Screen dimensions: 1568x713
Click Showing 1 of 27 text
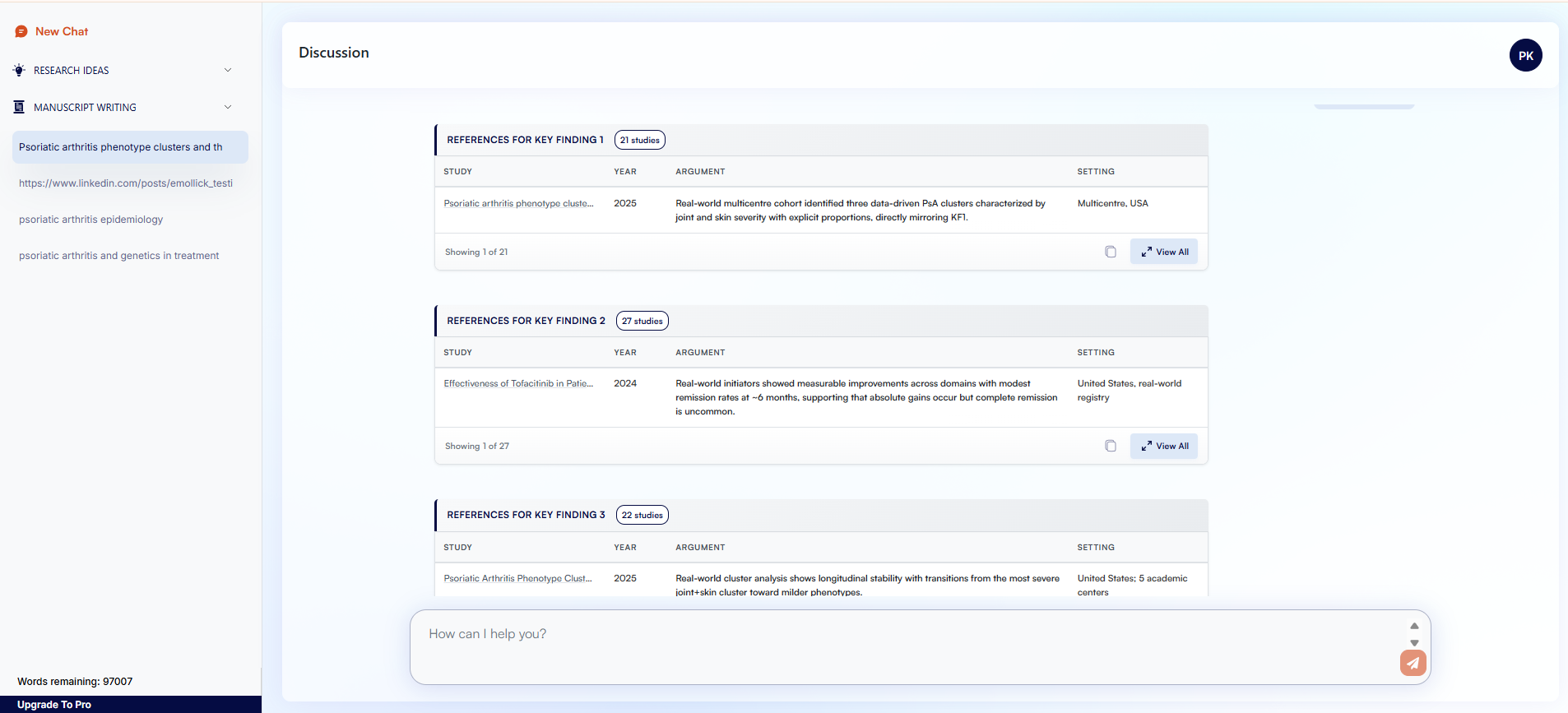pos(477,446)
